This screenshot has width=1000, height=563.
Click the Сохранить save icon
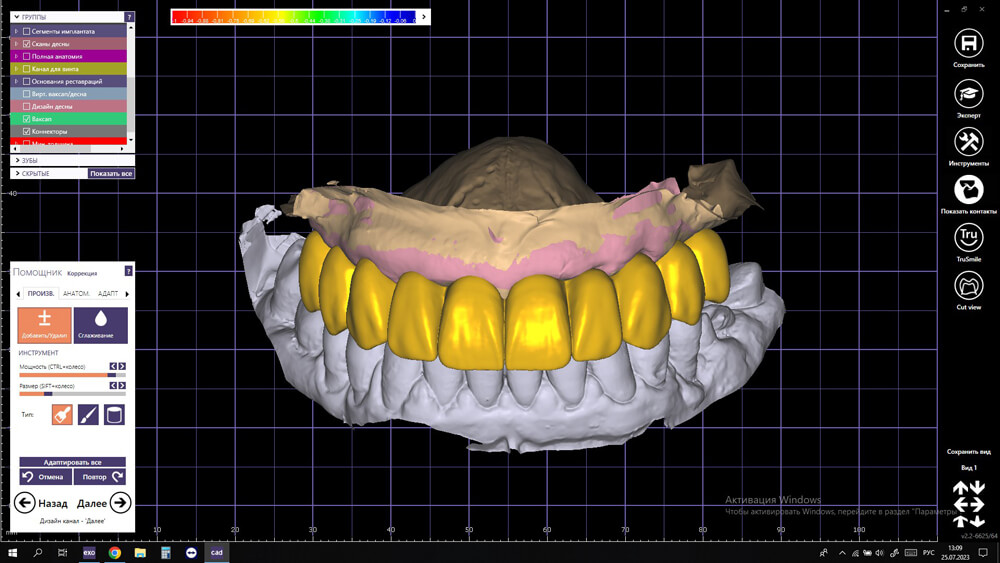[x=968, y=43]
